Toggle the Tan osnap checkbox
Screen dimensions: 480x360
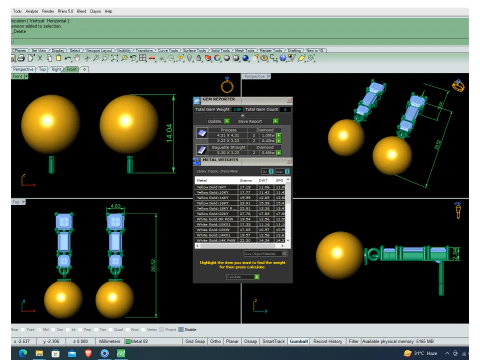(96, 330)
